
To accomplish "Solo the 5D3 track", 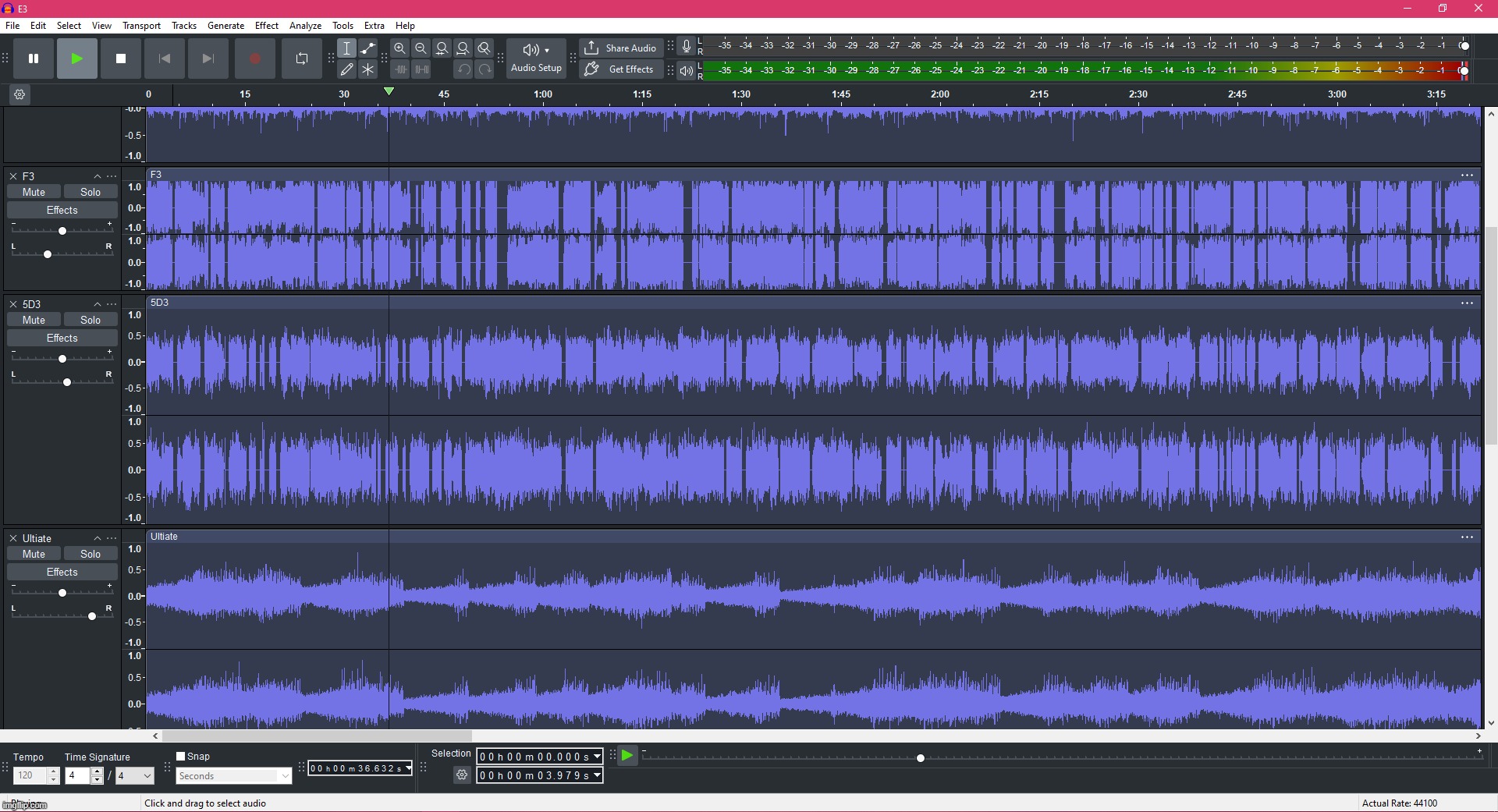I will click(91, 320).
